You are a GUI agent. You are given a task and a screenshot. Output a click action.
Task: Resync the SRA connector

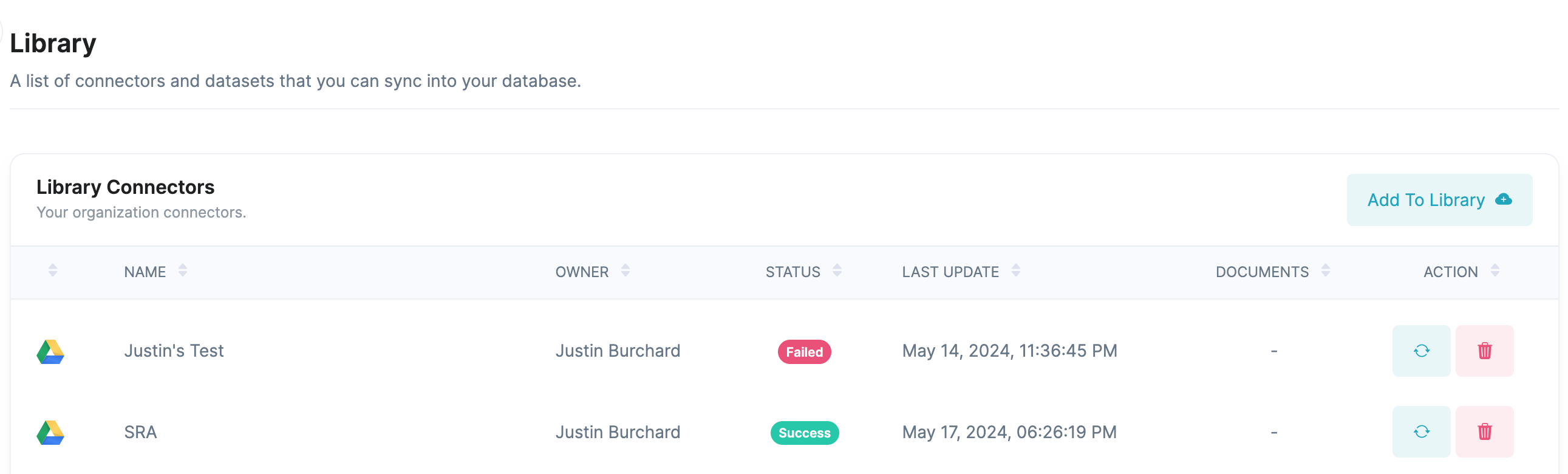pos(1421,432)
